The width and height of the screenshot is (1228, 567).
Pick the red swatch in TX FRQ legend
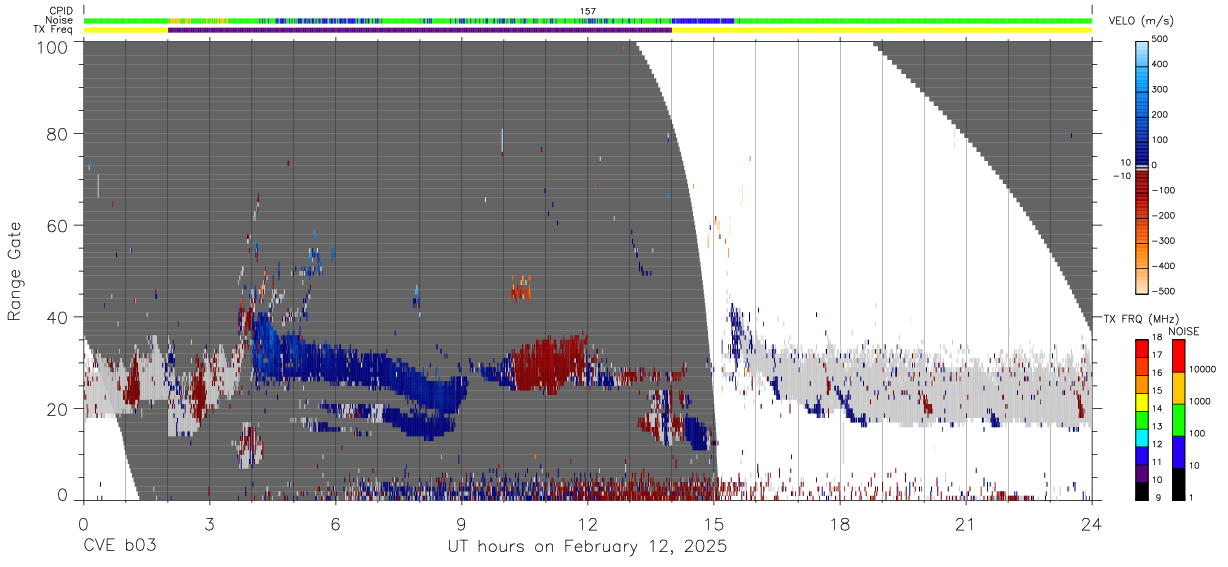click(1142, 346)
